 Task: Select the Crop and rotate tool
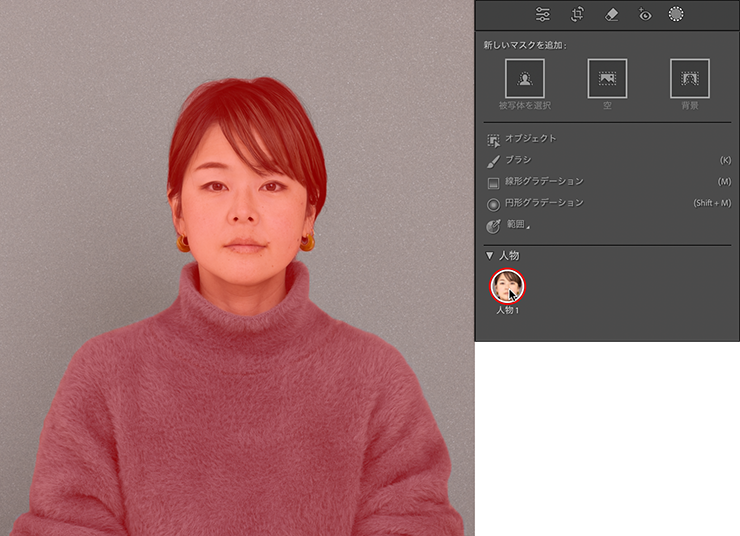click(x=577, y=14)
